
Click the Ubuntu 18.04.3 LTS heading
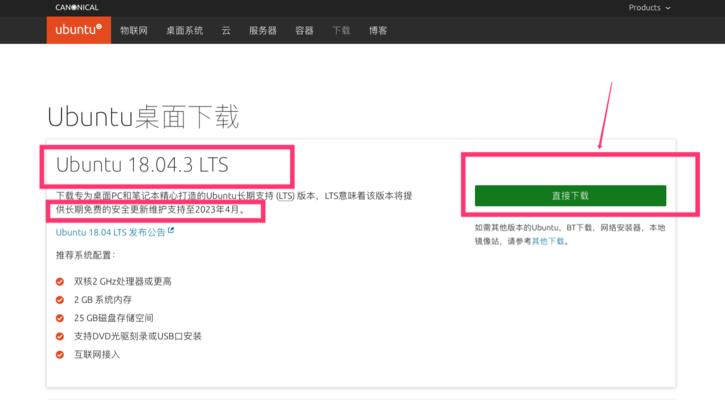pyautogui.click(x=142, y=165)
